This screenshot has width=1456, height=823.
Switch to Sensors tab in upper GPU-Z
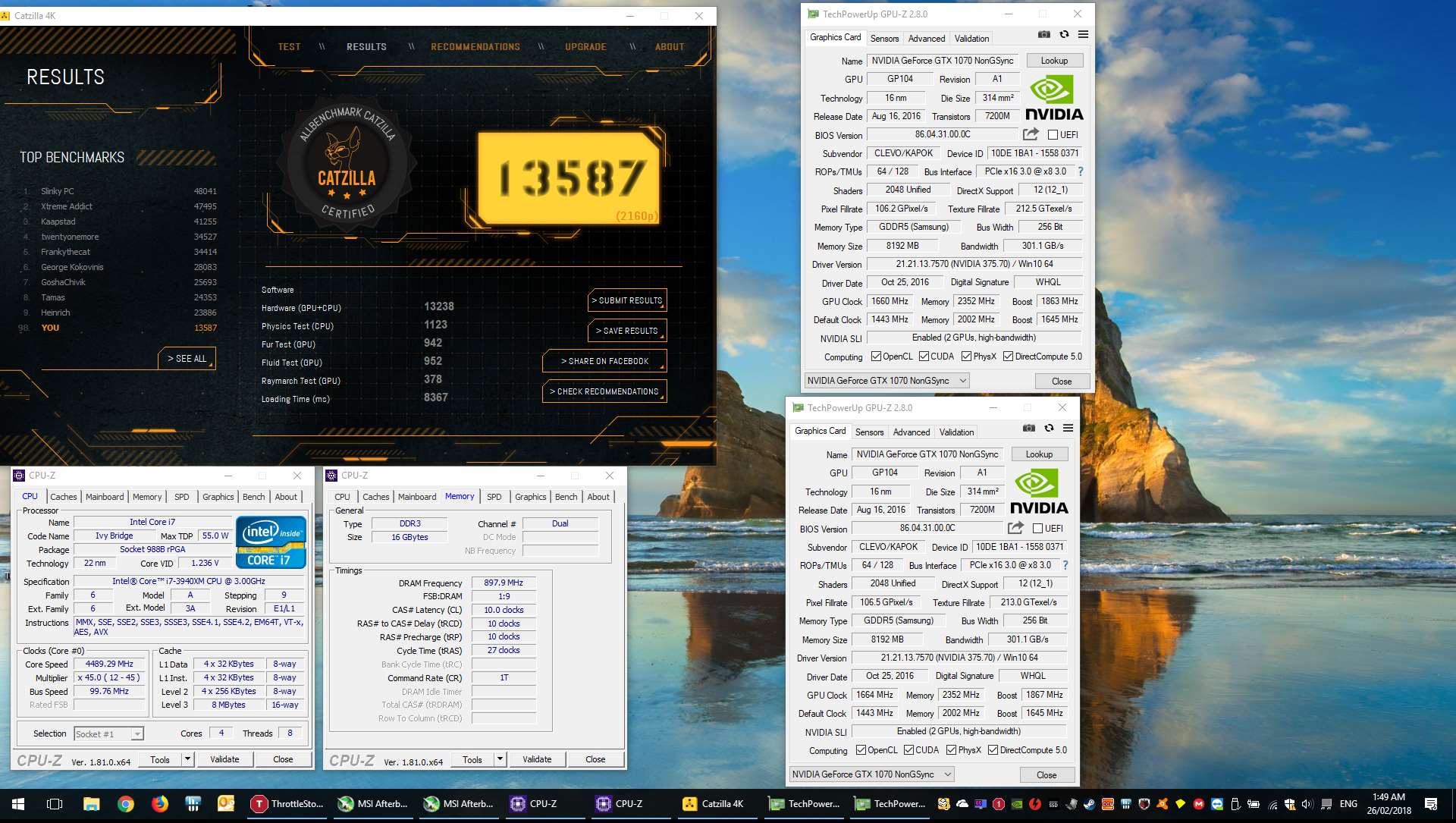[884, 38]
